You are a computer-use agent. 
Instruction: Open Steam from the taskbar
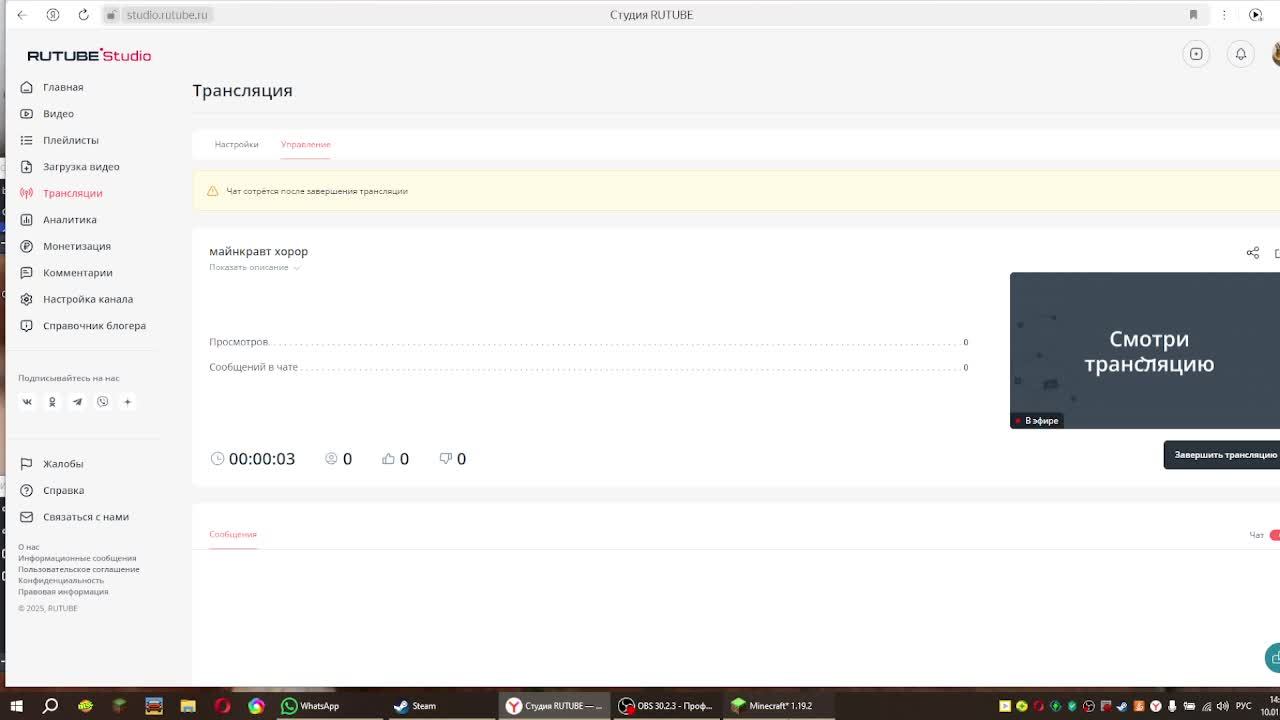point(414,706)
